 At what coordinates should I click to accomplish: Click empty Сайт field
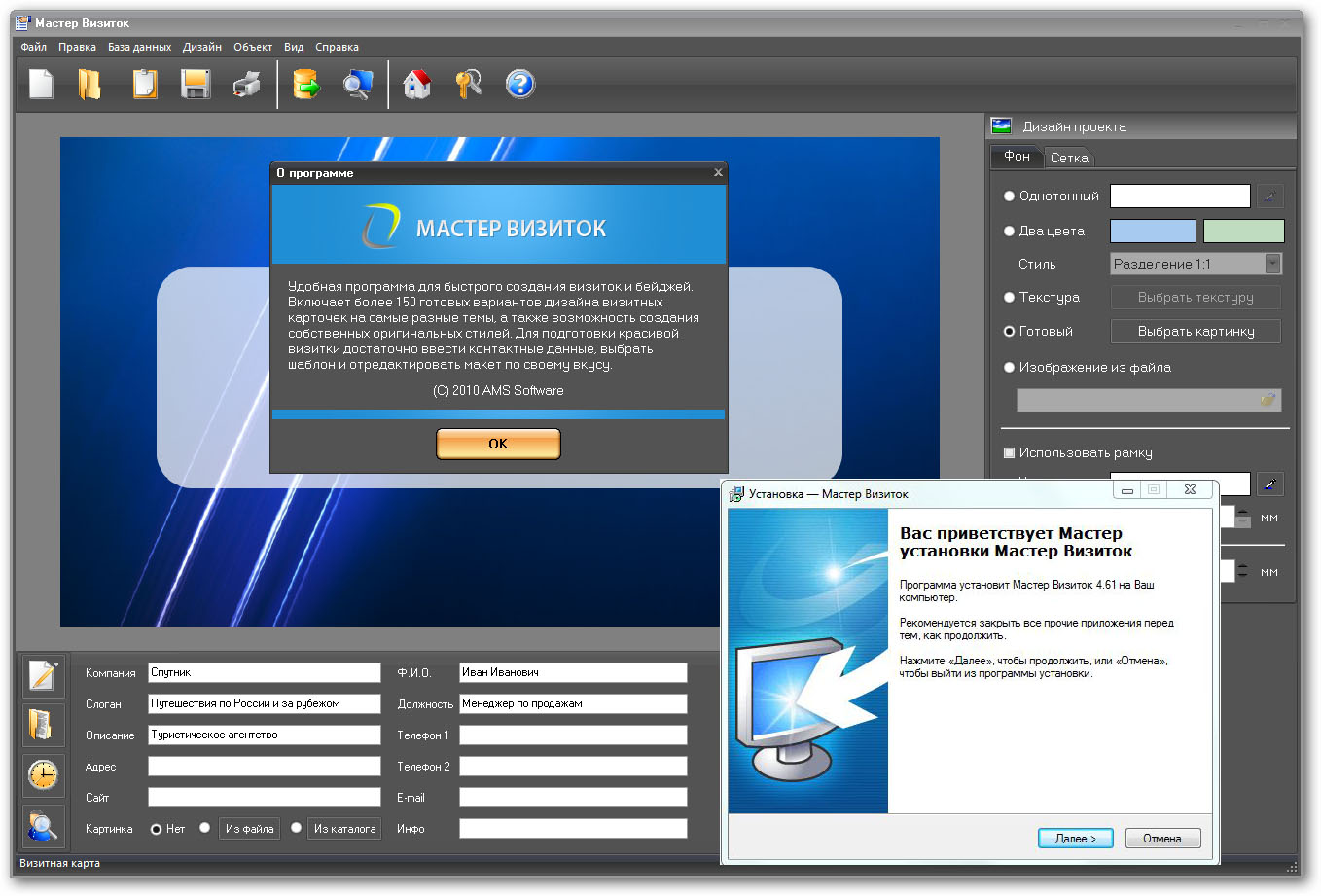point(265,798)
